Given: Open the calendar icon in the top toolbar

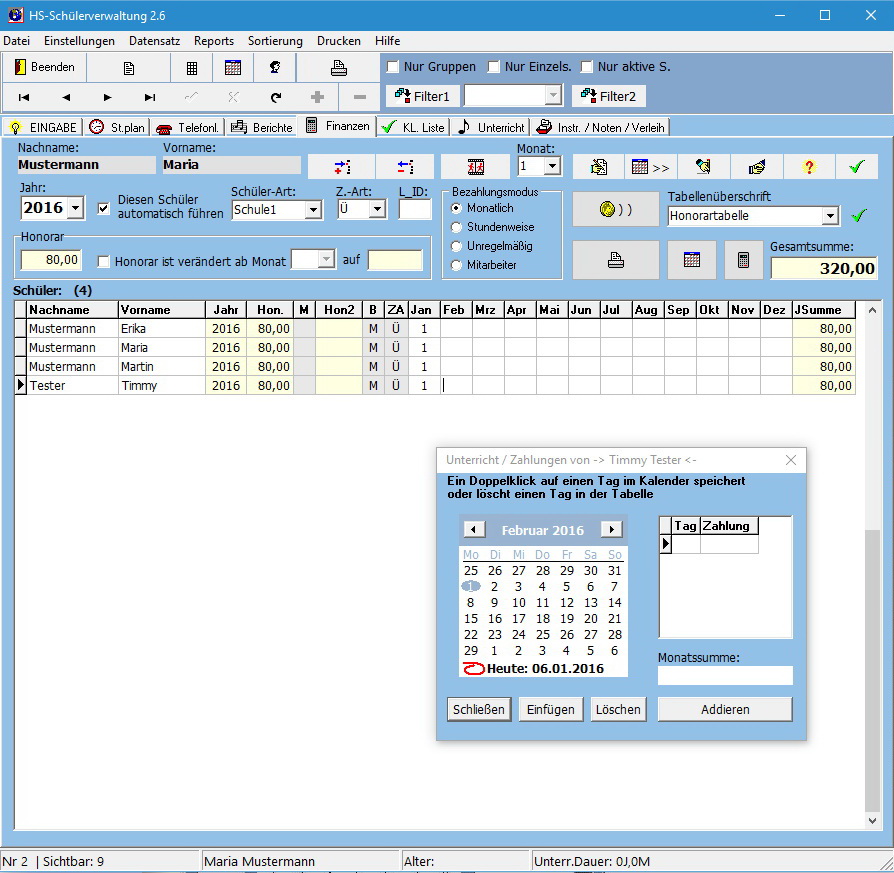Looking at the screenshot, I should [x=233, y=68].
